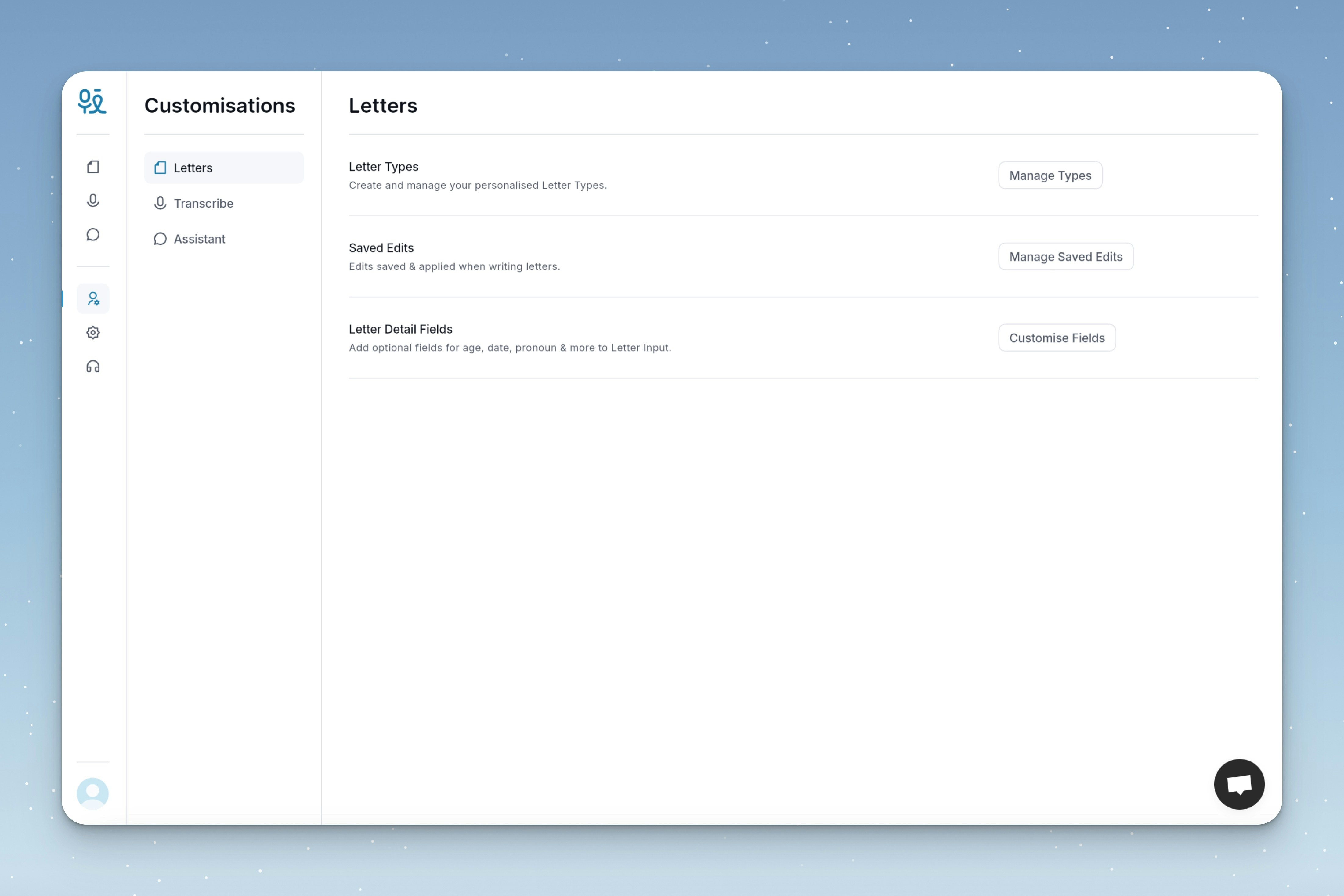This screenshot has width=1344, height=896.
Task: Open the live chat widget bubble
Action: [1239, 784]
